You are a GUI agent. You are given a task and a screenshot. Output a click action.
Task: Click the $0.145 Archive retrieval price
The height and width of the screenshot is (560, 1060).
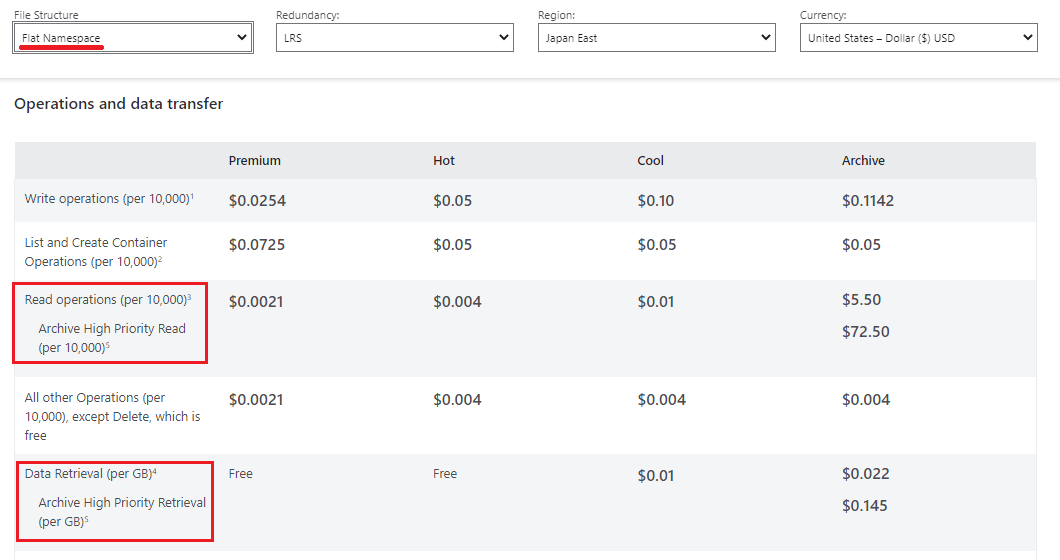pyautogui.click(x=864, y=506)
